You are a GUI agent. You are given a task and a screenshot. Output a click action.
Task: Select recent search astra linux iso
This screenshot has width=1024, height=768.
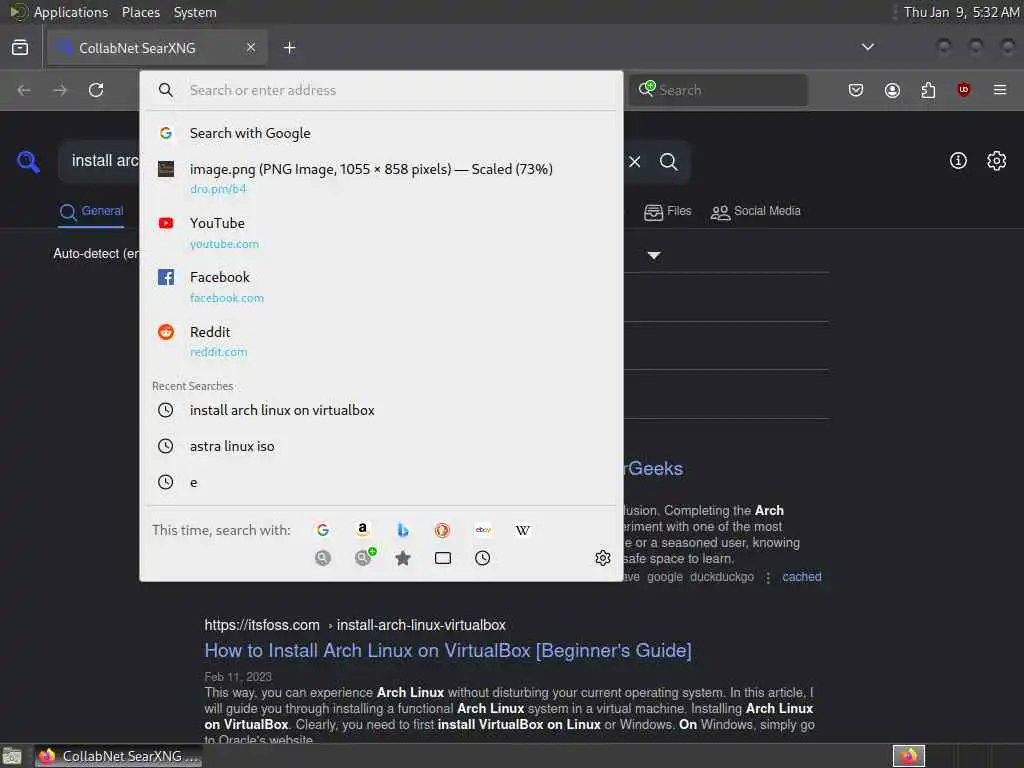(x=381, y=446)
